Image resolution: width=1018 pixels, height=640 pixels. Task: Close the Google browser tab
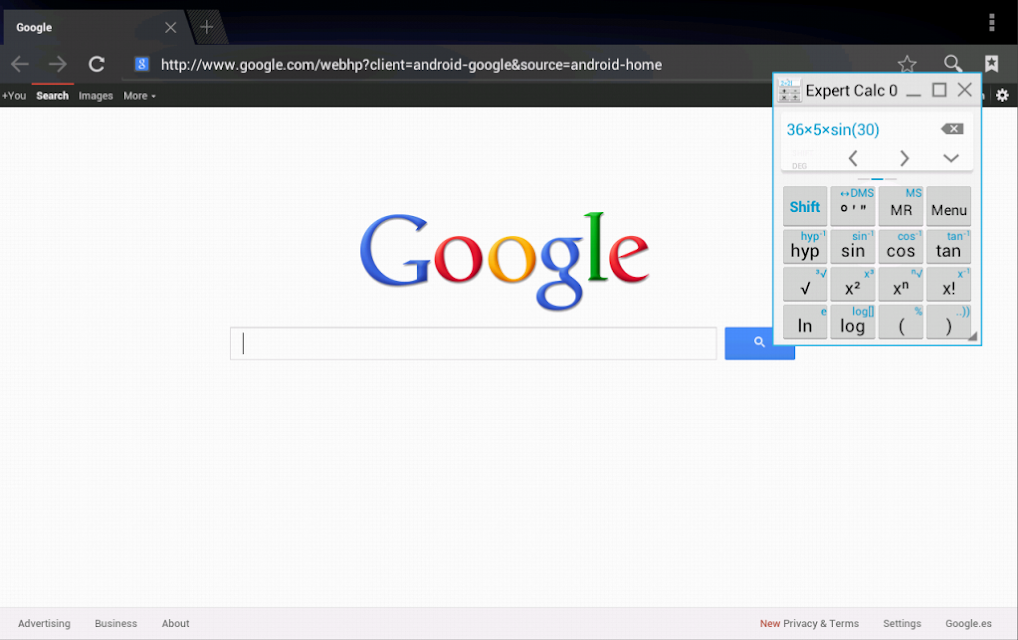(x=170, y=27)
